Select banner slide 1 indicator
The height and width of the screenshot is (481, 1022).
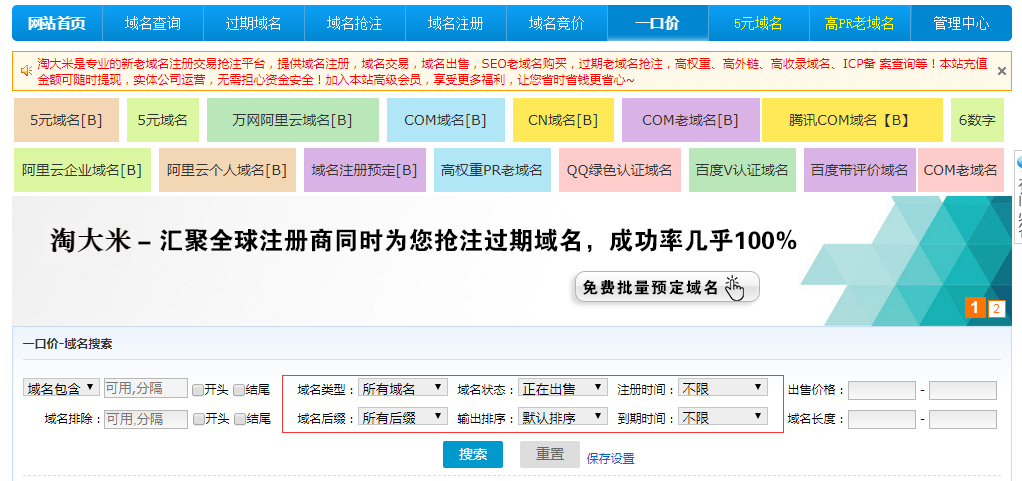[975, 308]
